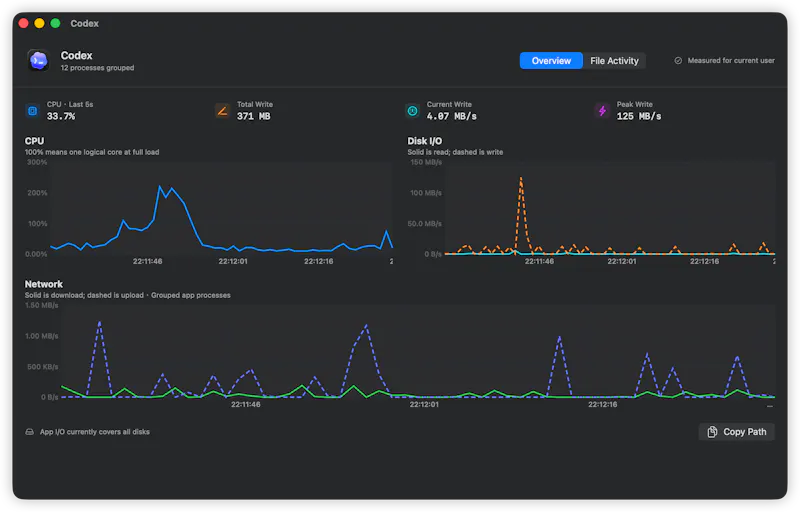Select the Overview tab
This screenshot has height=512, width=800.
point(551,61)
